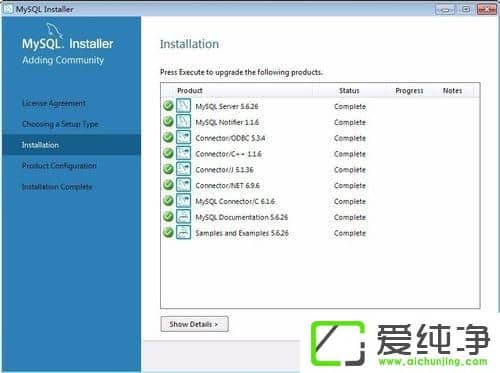Image resolution: width=500 pixels, height=373 pixels.
Task: Click the Connector/ODBC 5.3.4 product icon
Action: pos(183,137)
